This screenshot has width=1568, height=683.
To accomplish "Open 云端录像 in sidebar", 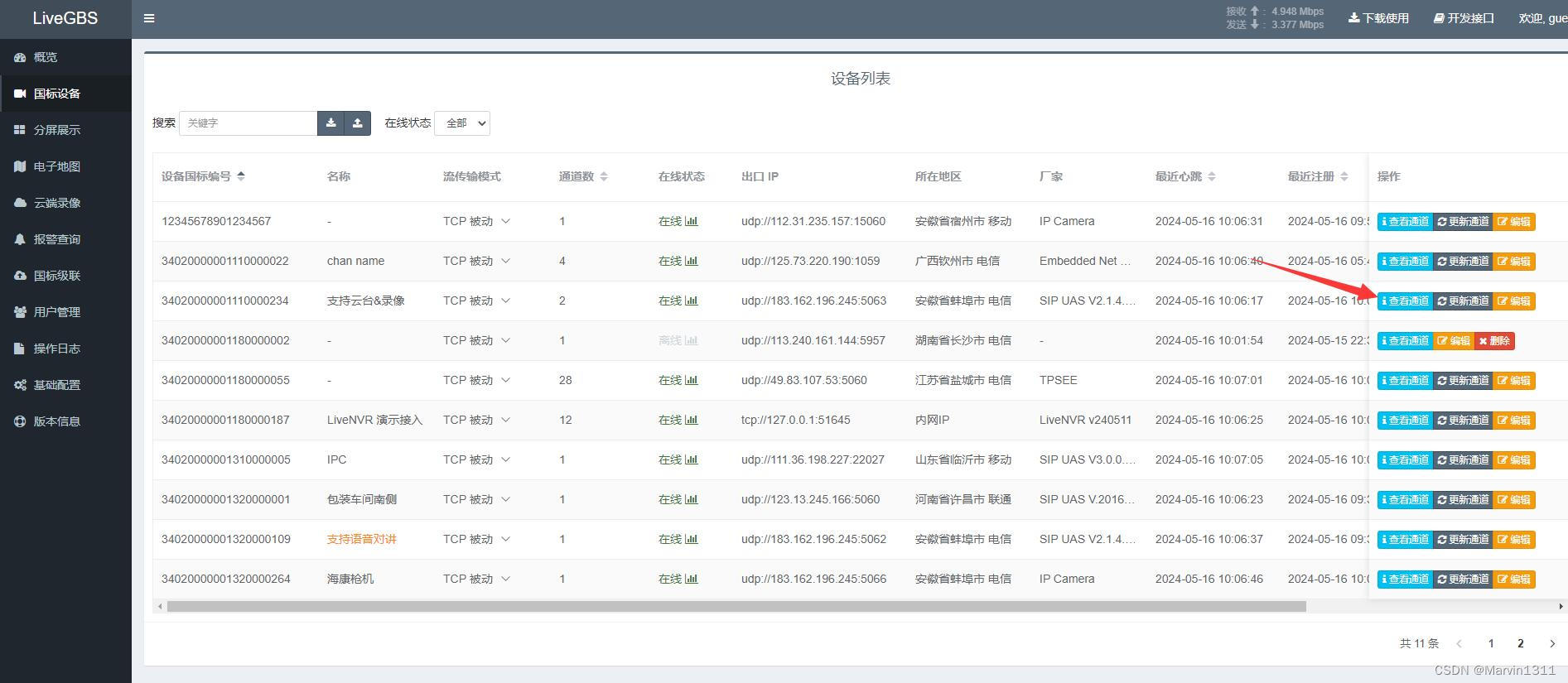I will (65, 203).
